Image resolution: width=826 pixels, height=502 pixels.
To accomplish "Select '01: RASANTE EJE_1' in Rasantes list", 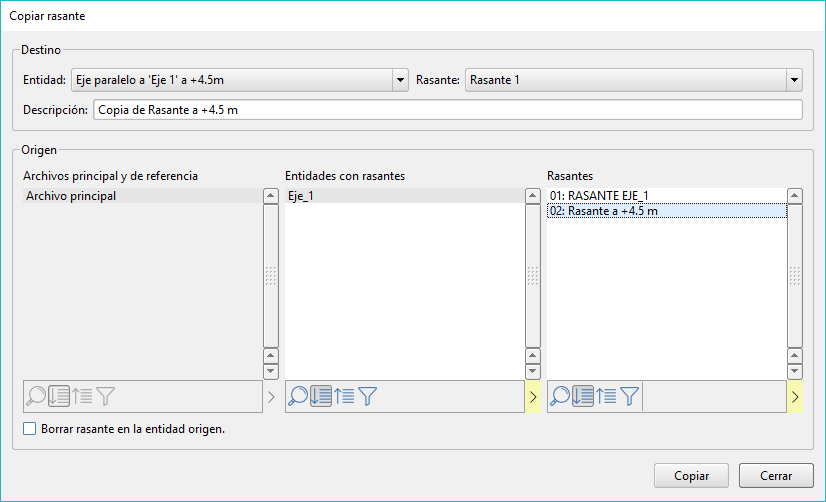I will coord(599,196).
